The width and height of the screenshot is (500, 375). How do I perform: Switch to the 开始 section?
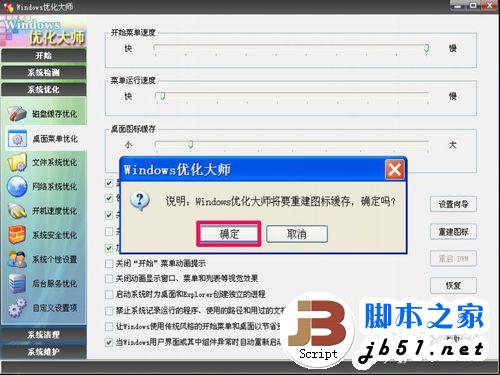[43, 55]
